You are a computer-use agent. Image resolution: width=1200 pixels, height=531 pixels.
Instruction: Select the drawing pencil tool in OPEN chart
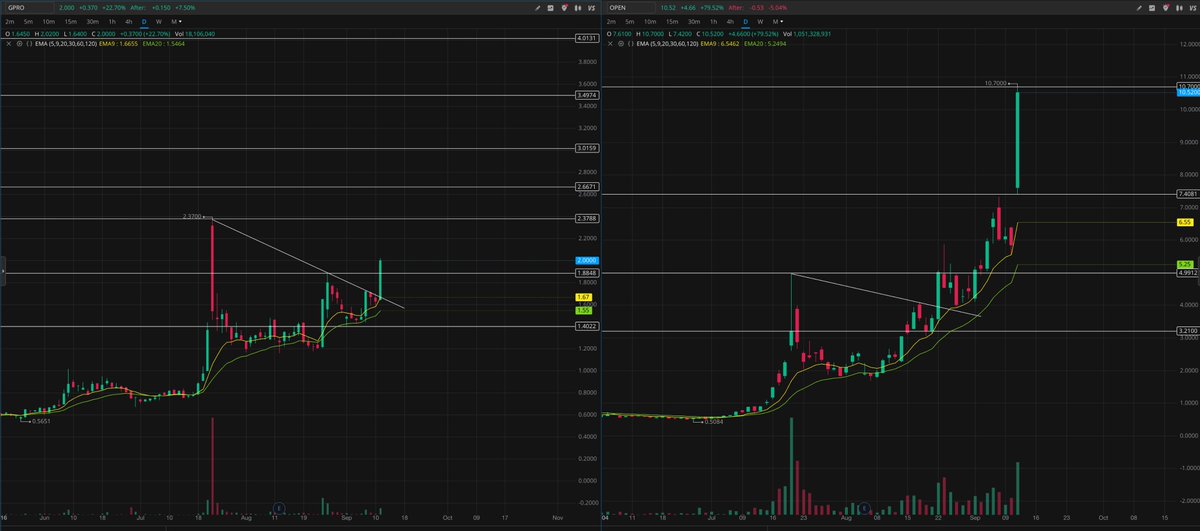[1139, 8]
